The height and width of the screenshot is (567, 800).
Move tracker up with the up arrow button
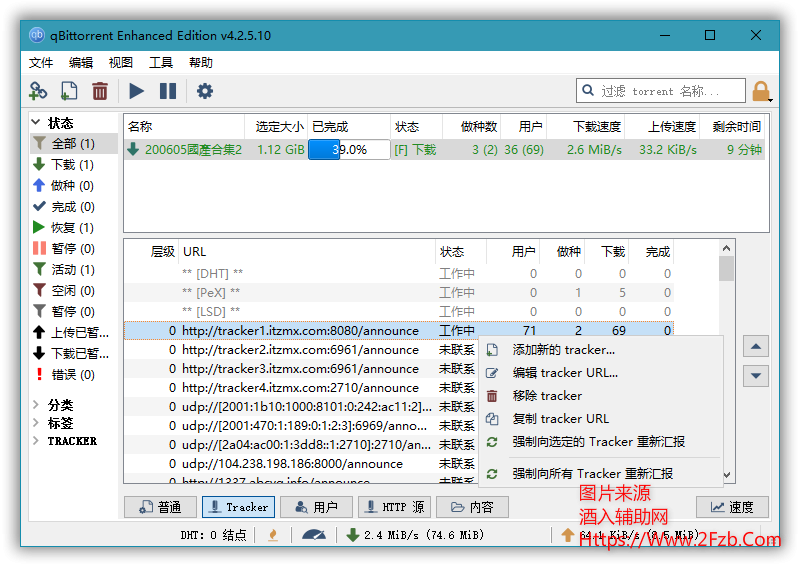click(x=757, y=347)
